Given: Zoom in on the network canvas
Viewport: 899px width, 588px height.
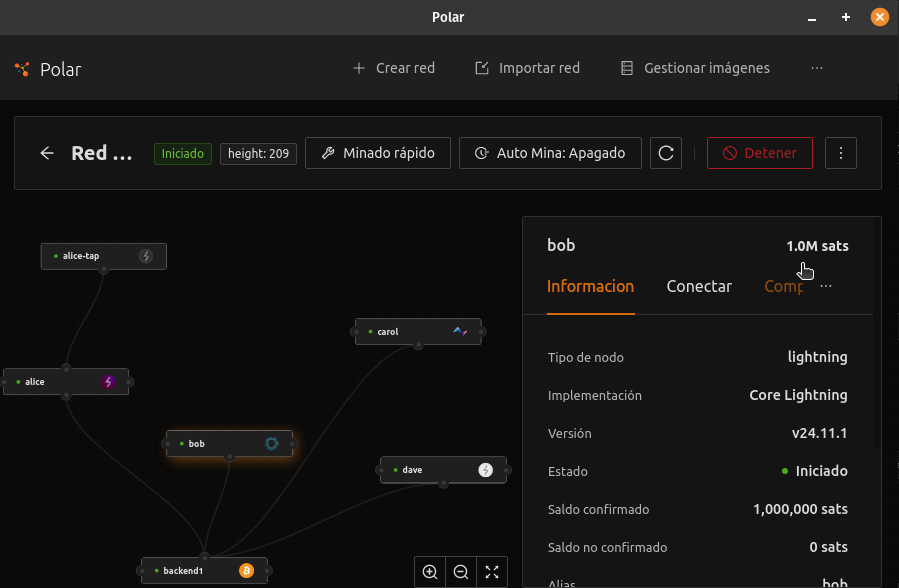Looking at the screenshot, I should click(x=430, y=572).
